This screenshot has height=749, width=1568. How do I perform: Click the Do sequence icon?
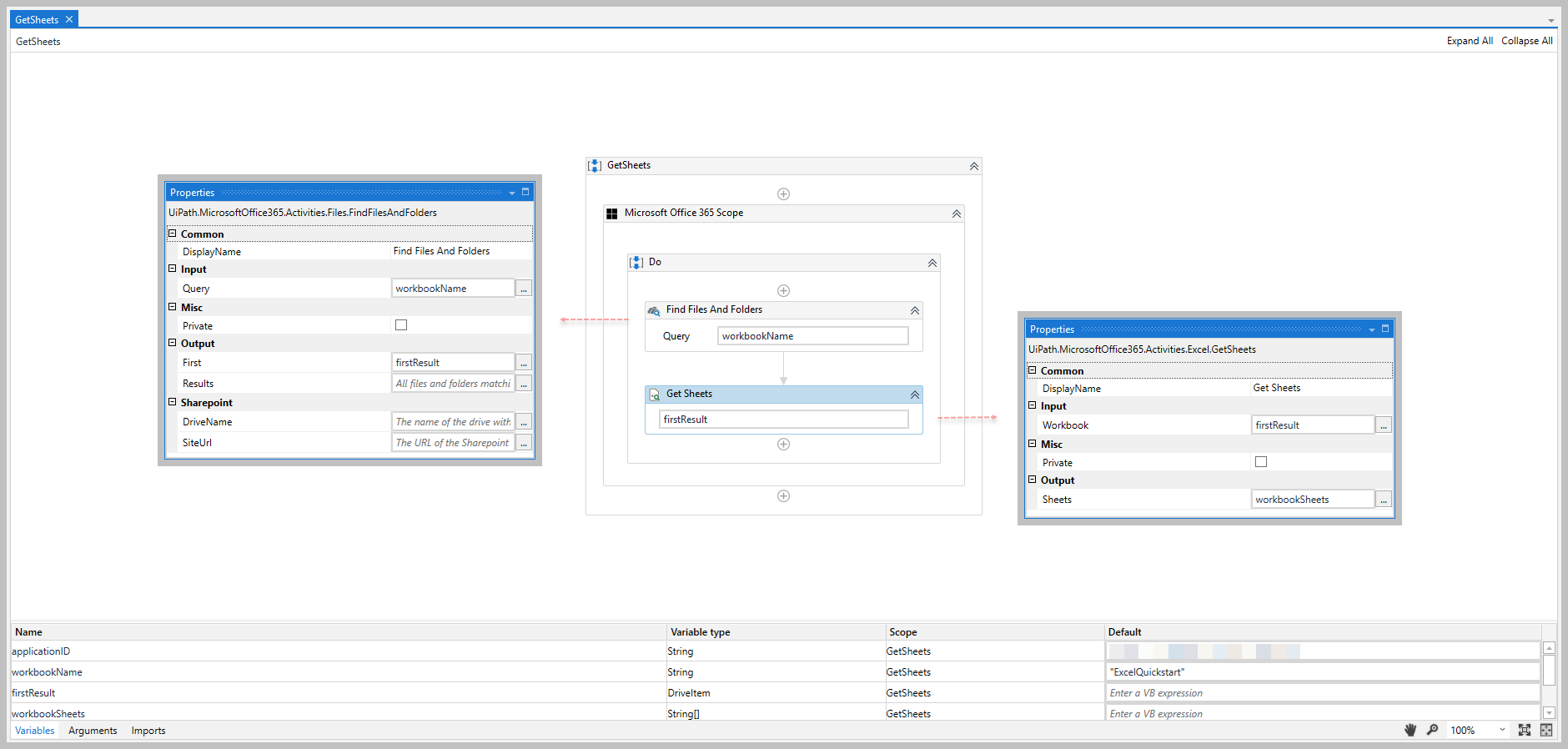[636, 263]
